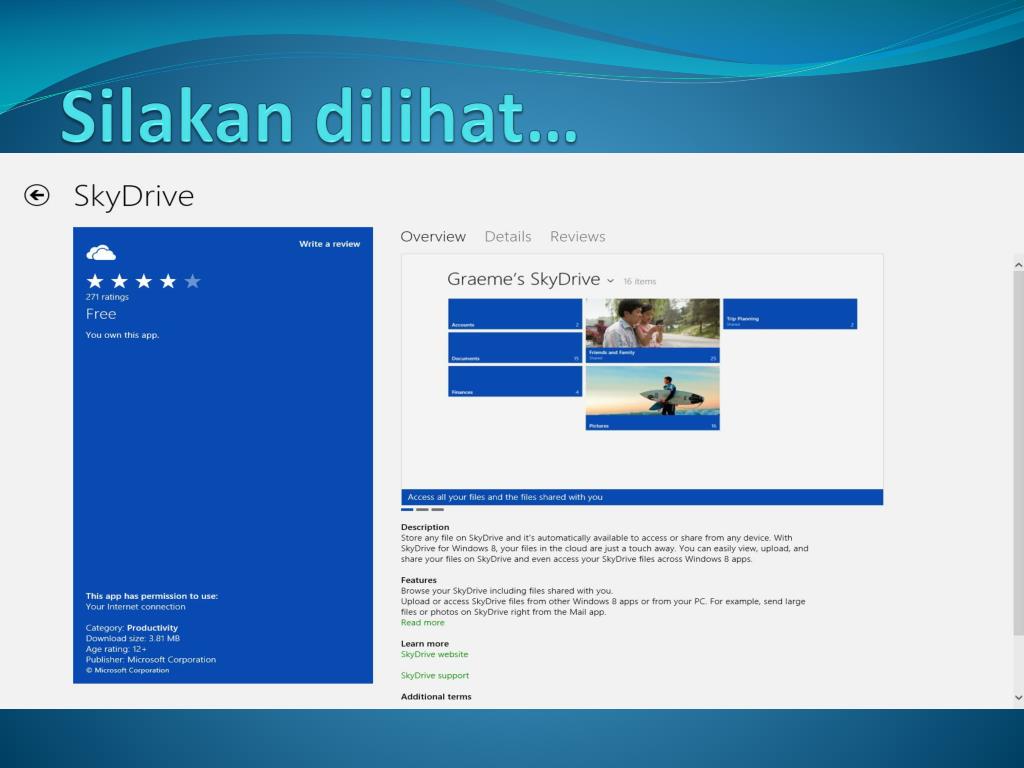Click 'Download size: 3.81 MB' text
Screen dimensions: 1024x768
[x=133, y=638]
